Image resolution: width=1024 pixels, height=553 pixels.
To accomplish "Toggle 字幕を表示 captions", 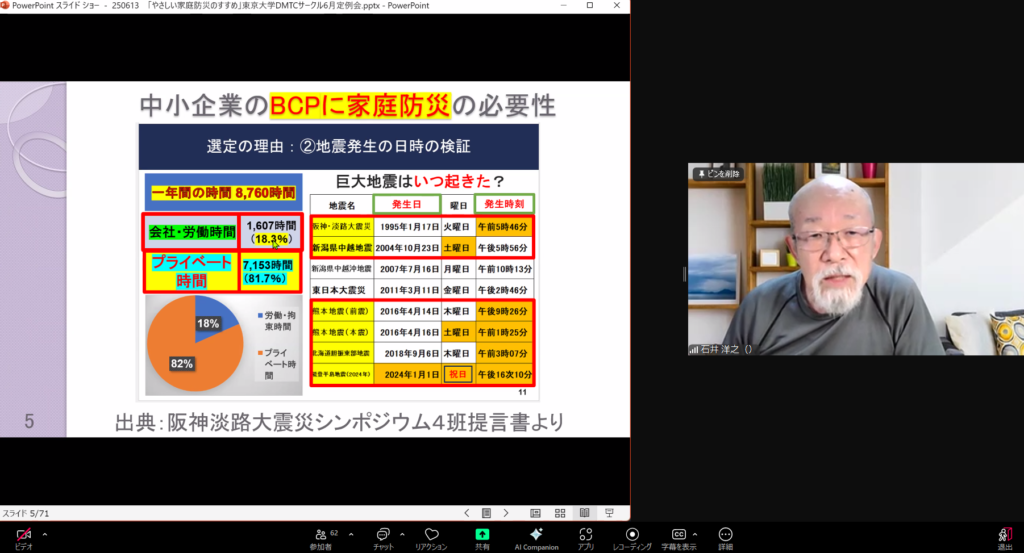I will point(679,536).
